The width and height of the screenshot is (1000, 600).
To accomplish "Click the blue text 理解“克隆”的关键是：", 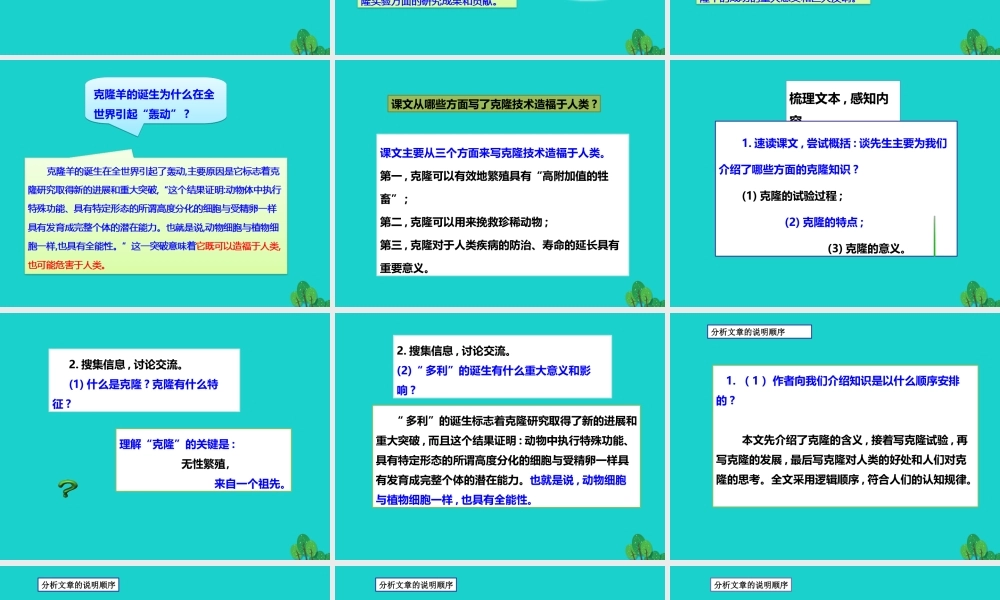I will click(x=177, y=444).
